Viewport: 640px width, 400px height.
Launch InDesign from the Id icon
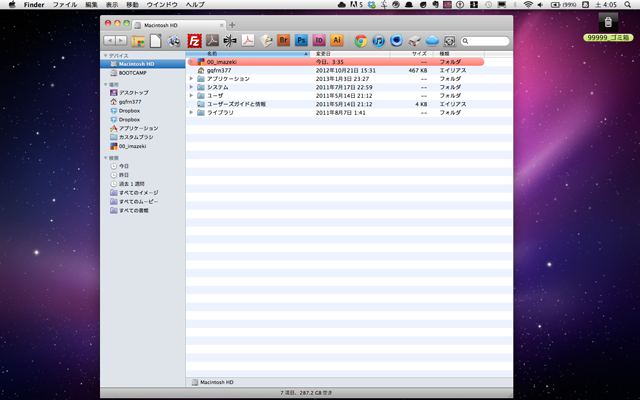click(x=318, y=41)
